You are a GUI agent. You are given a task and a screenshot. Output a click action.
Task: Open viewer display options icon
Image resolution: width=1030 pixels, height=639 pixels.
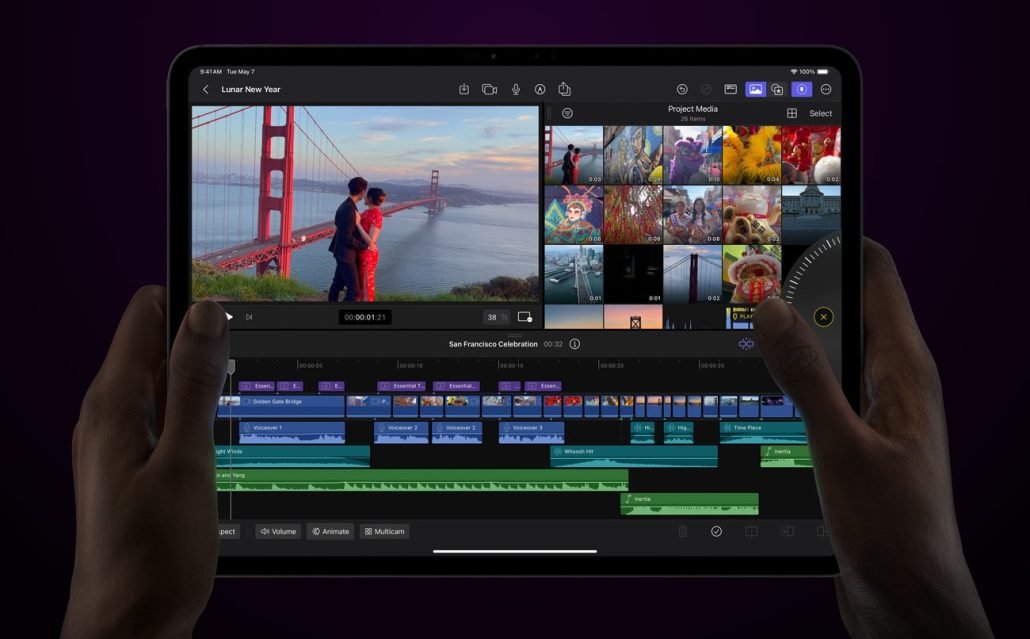(x=525, y=317)
